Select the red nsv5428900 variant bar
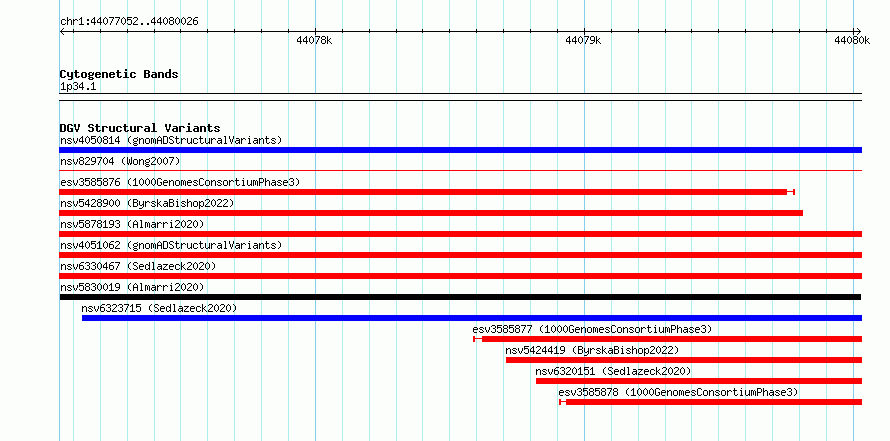This screenshot has height=441, width=890. pos(431,213)
